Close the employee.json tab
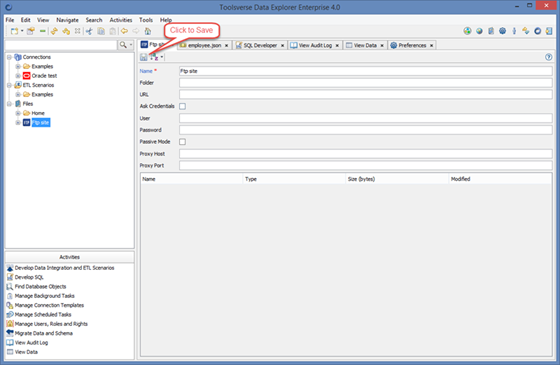The height and width of the screenshot is (365, 560). (x=226, y=45)
